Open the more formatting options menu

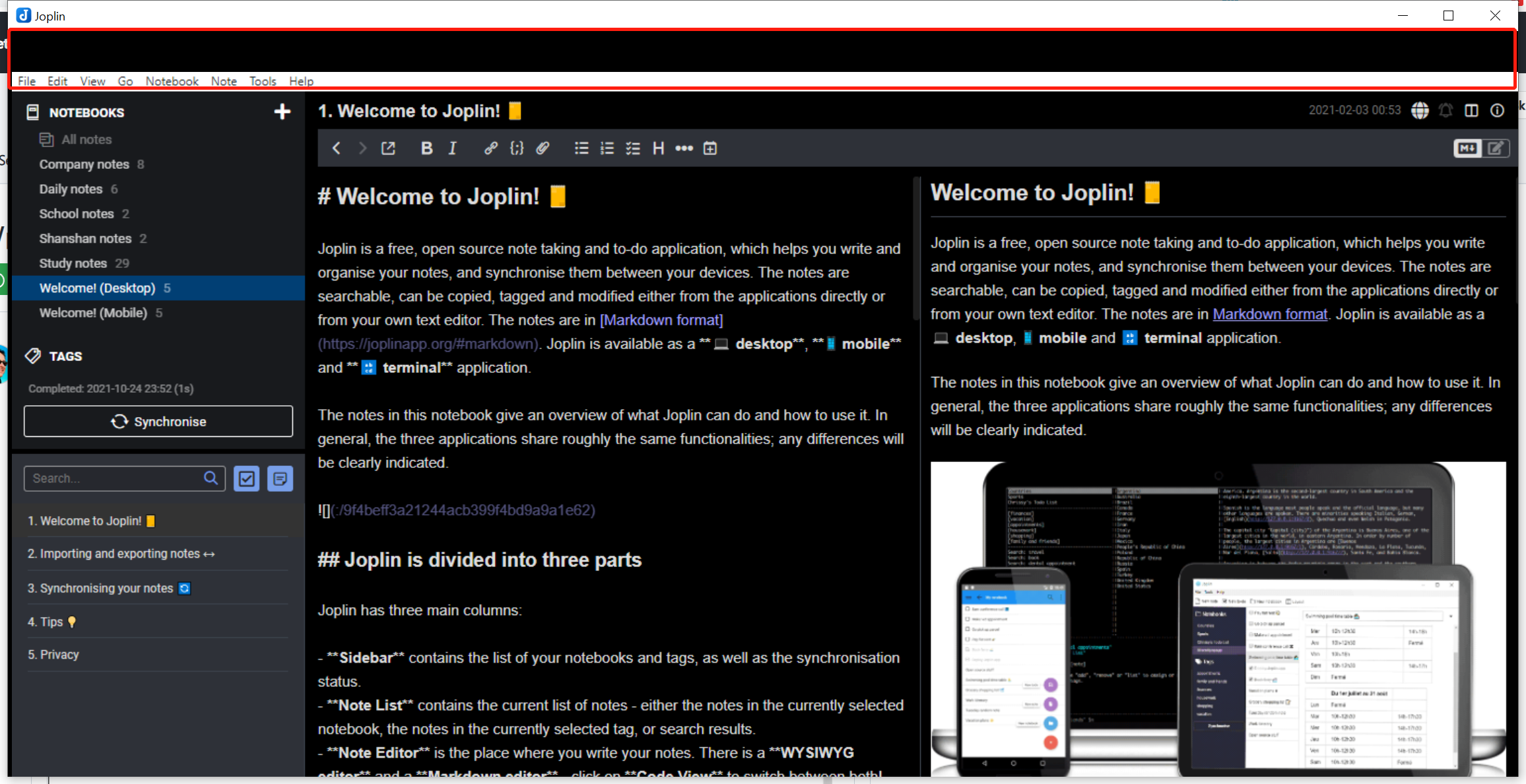(684, 148)
